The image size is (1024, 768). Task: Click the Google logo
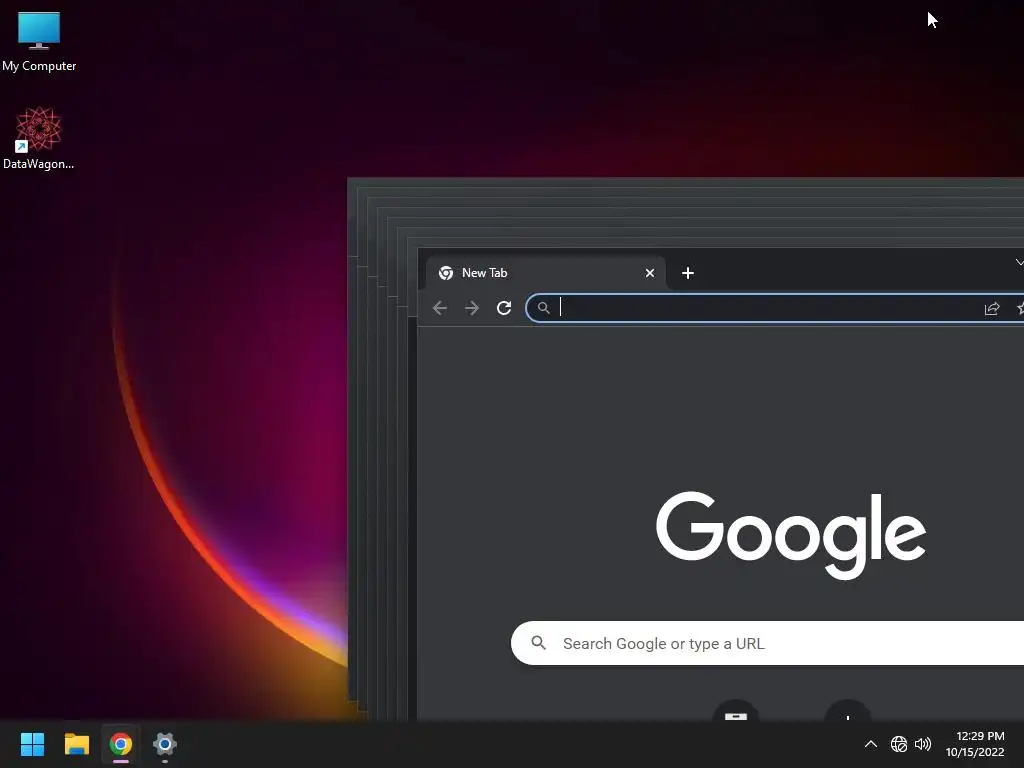pos(791,535)
